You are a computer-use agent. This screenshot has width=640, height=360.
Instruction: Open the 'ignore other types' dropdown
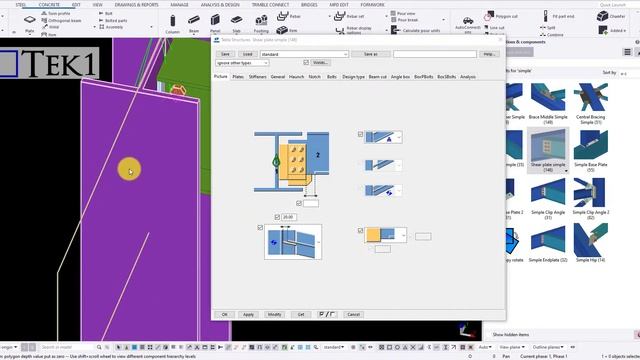click(x=242, y=63)
